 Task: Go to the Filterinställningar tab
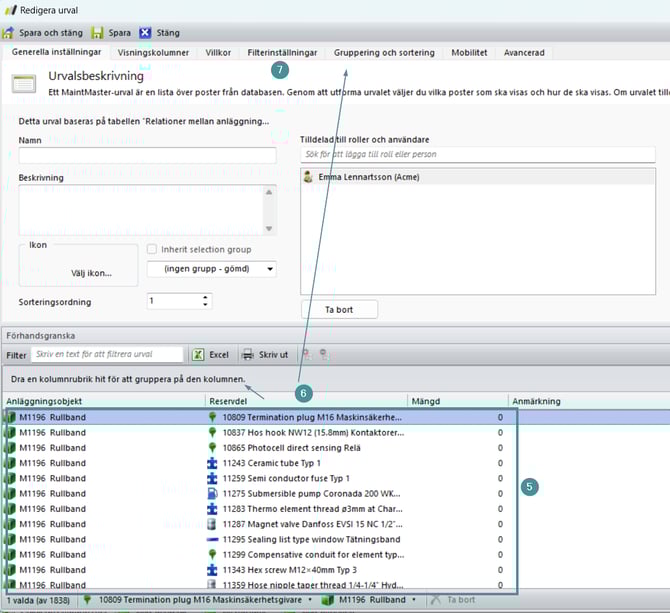[282, 53]
